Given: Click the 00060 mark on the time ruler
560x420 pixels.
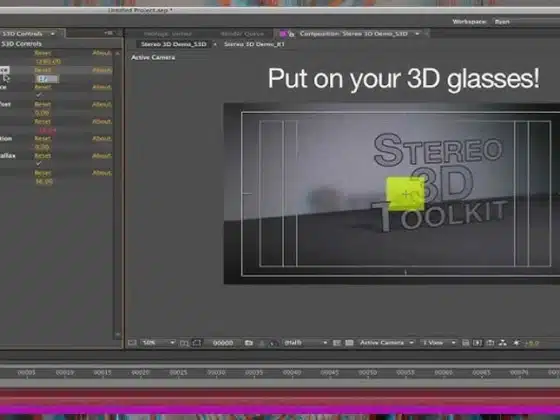Looking at the screenshot, I should click(x=443, y=372).
